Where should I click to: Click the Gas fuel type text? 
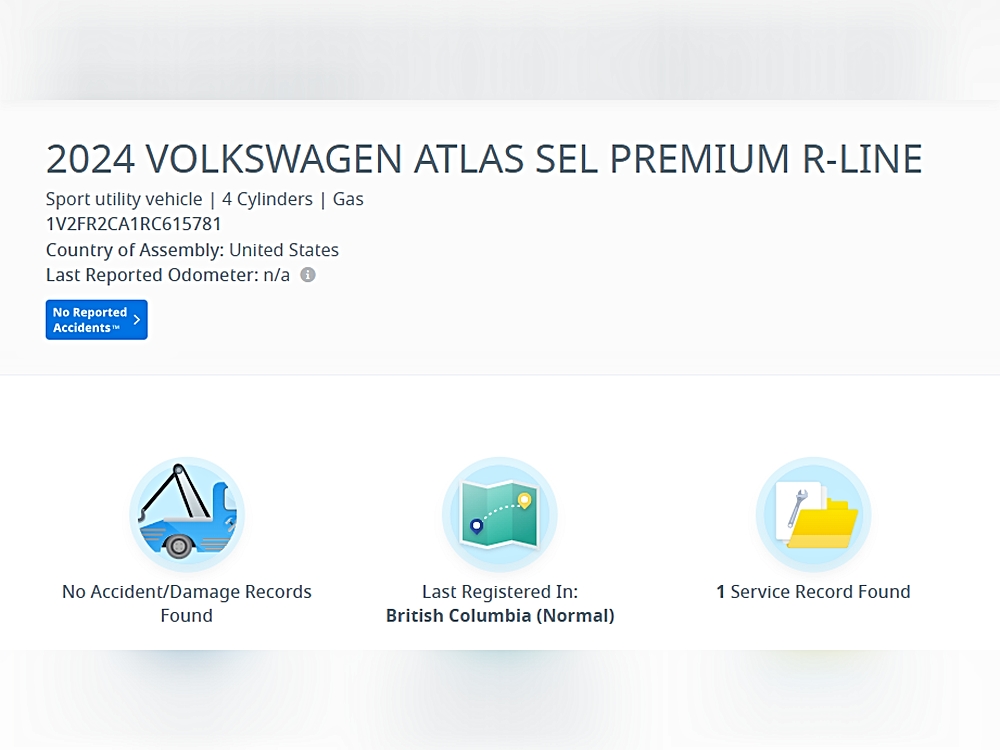tap(348, 199)
